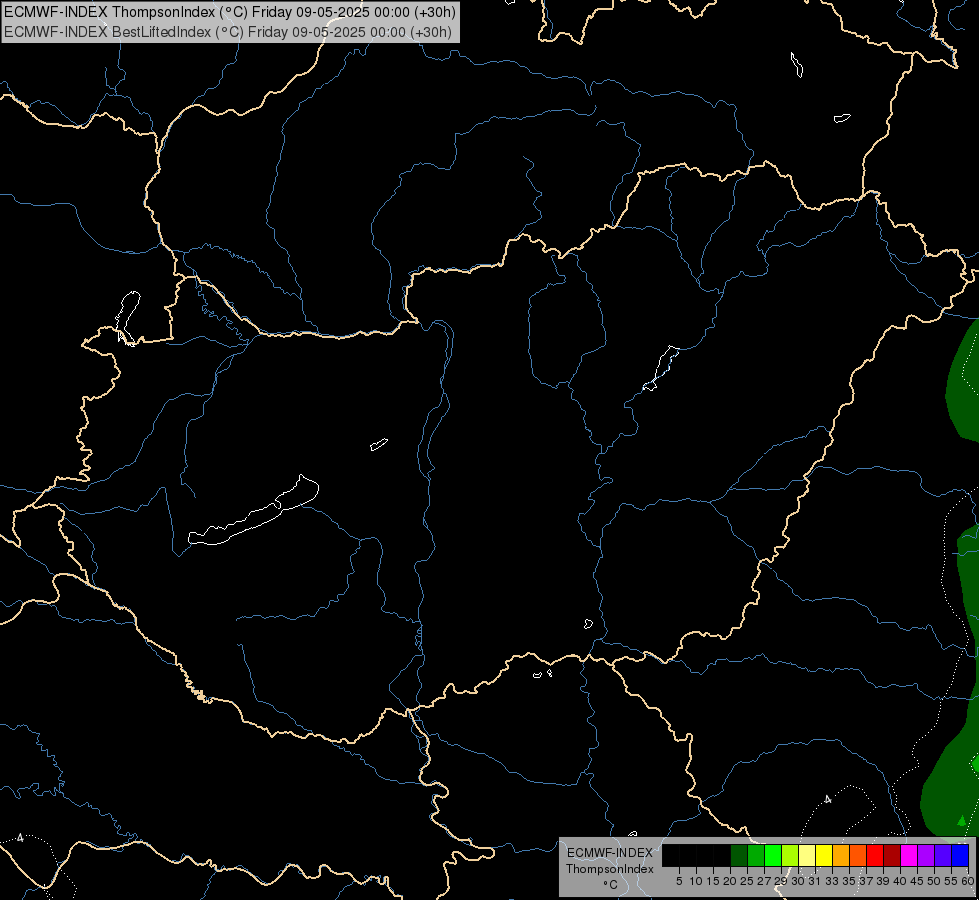The image size is (979, 900).
Task: Pick the blue 55–60 legend swatch
Action: pyautogui.click(x=960, y=856)
